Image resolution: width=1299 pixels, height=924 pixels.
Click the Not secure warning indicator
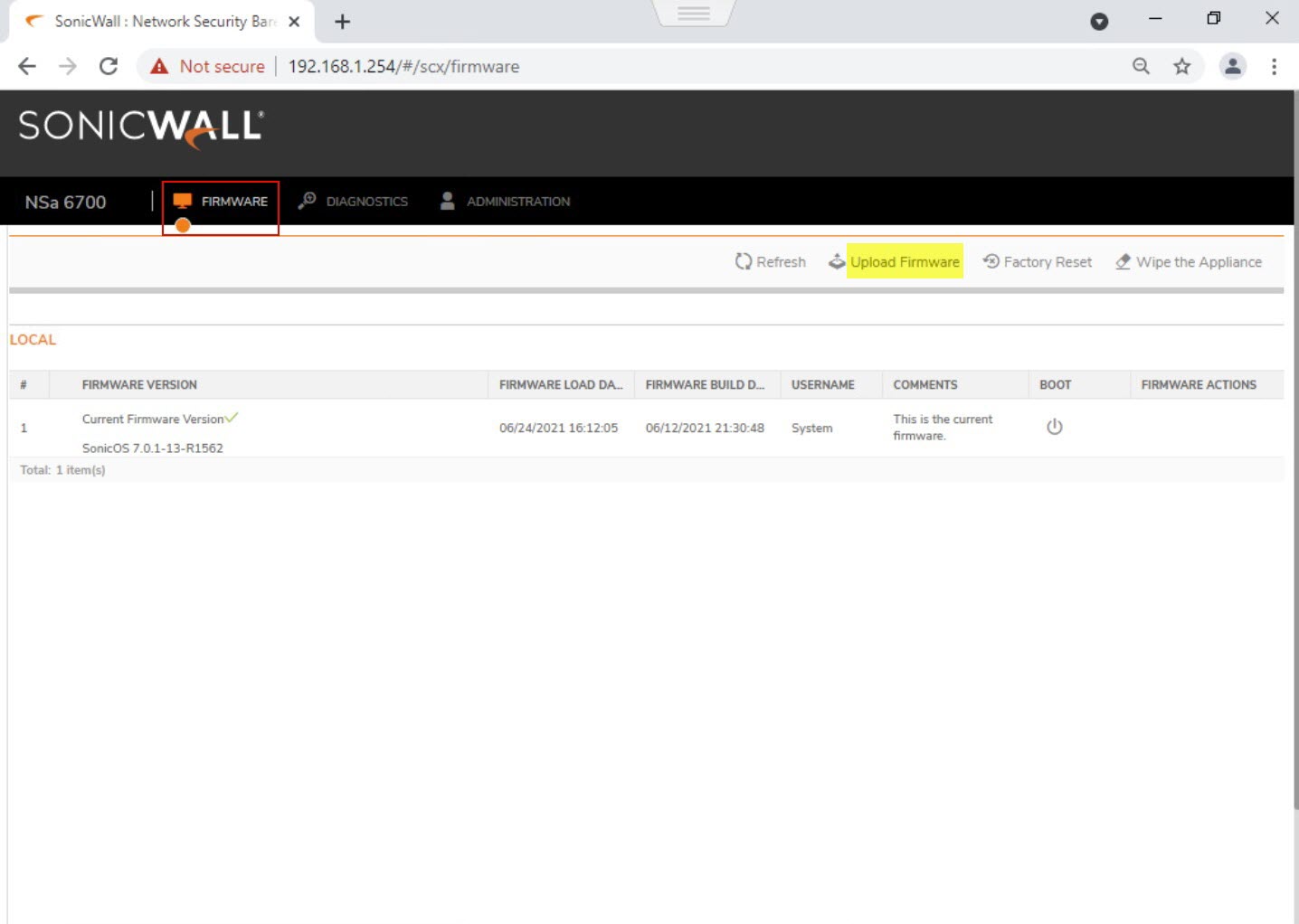(207, 66)
